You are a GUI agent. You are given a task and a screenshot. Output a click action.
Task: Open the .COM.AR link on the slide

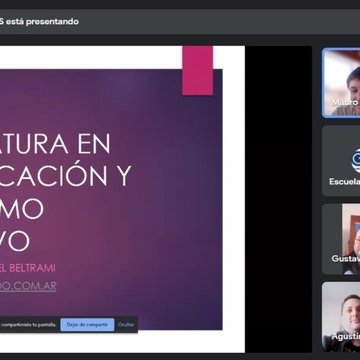[x=28, y=286]
